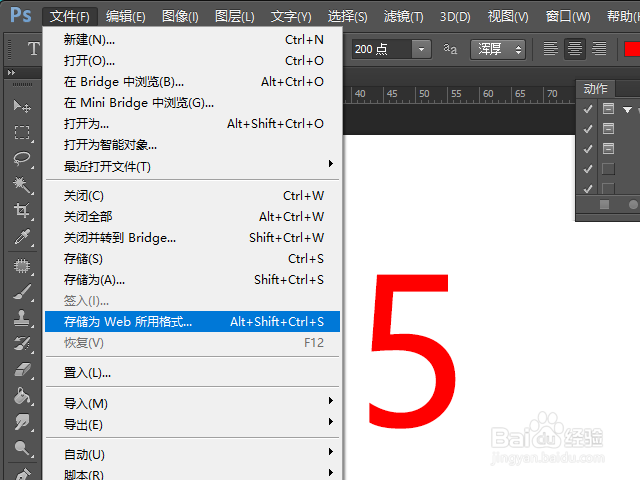
Task: Click the anti-aliasing aa icon
Action: tap(450, 49)
